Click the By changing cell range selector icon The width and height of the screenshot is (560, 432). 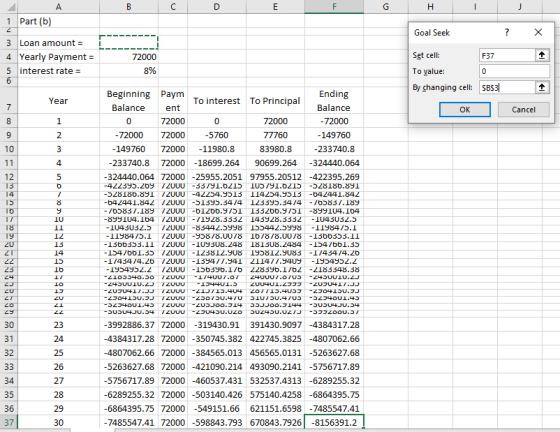[x=542, y=87]
